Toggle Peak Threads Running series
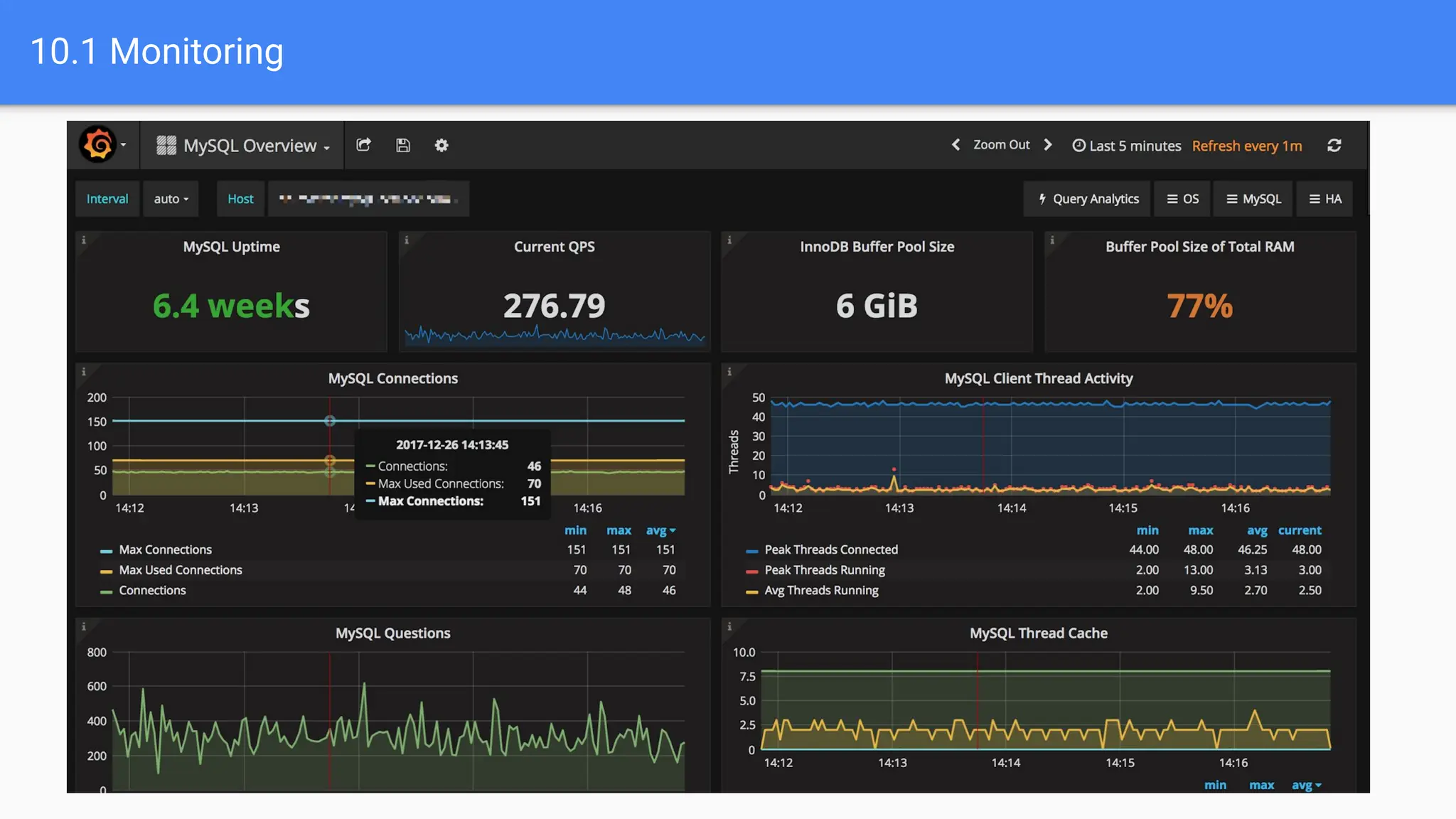Viewport: 1456px width, 819px height. click(x=825, y=570)
